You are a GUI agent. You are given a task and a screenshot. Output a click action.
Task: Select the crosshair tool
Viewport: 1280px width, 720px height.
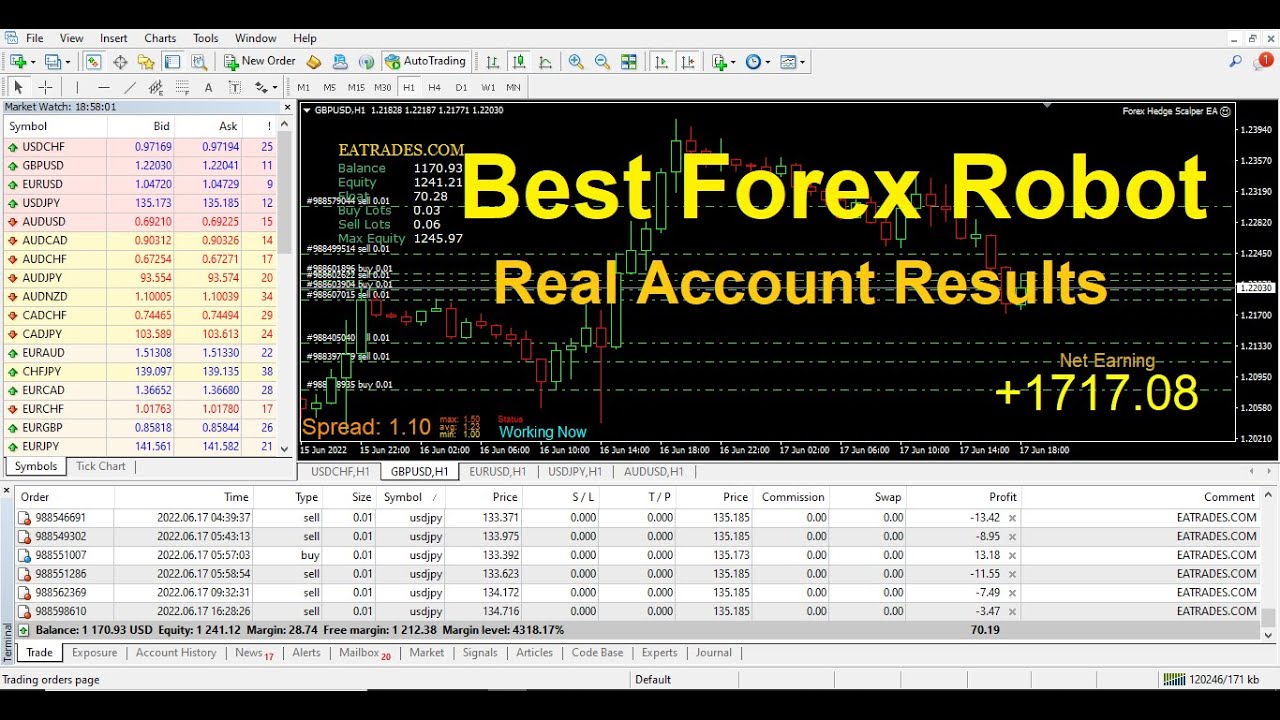pos(45,87)
